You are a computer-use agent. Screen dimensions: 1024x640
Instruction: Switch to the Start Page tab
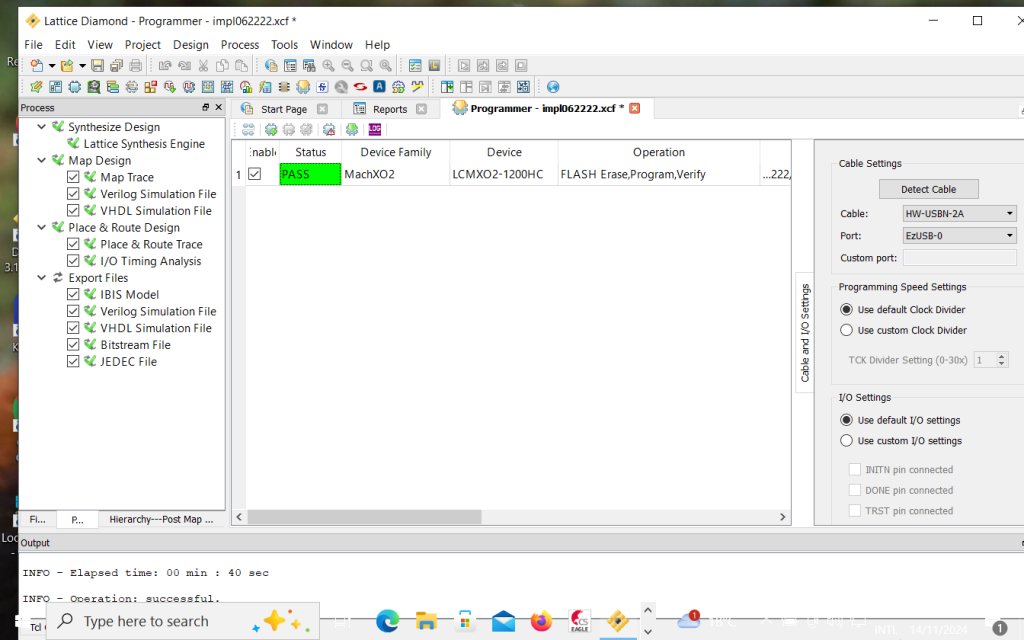click(283, 109)
